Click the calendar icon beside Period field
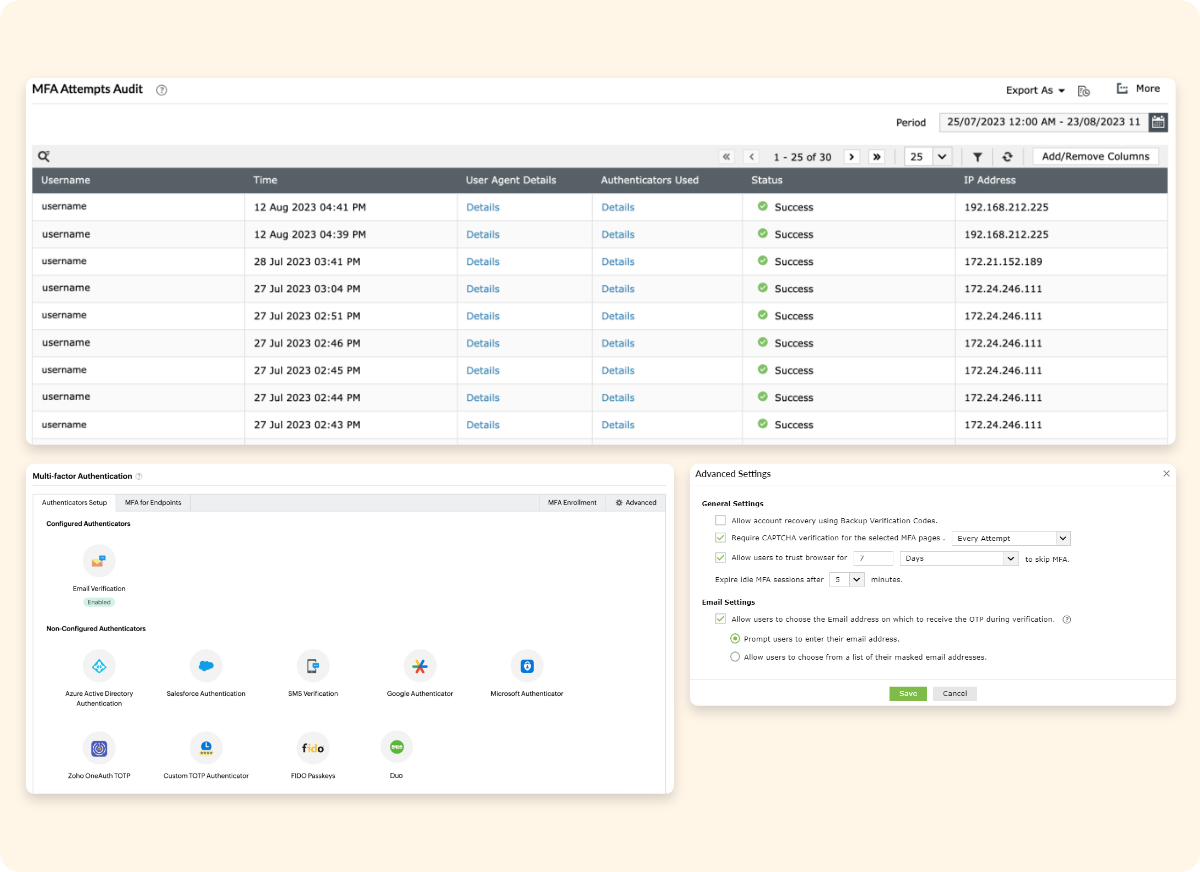Screen dimensions: 1200x872 tap(1158, 122)
